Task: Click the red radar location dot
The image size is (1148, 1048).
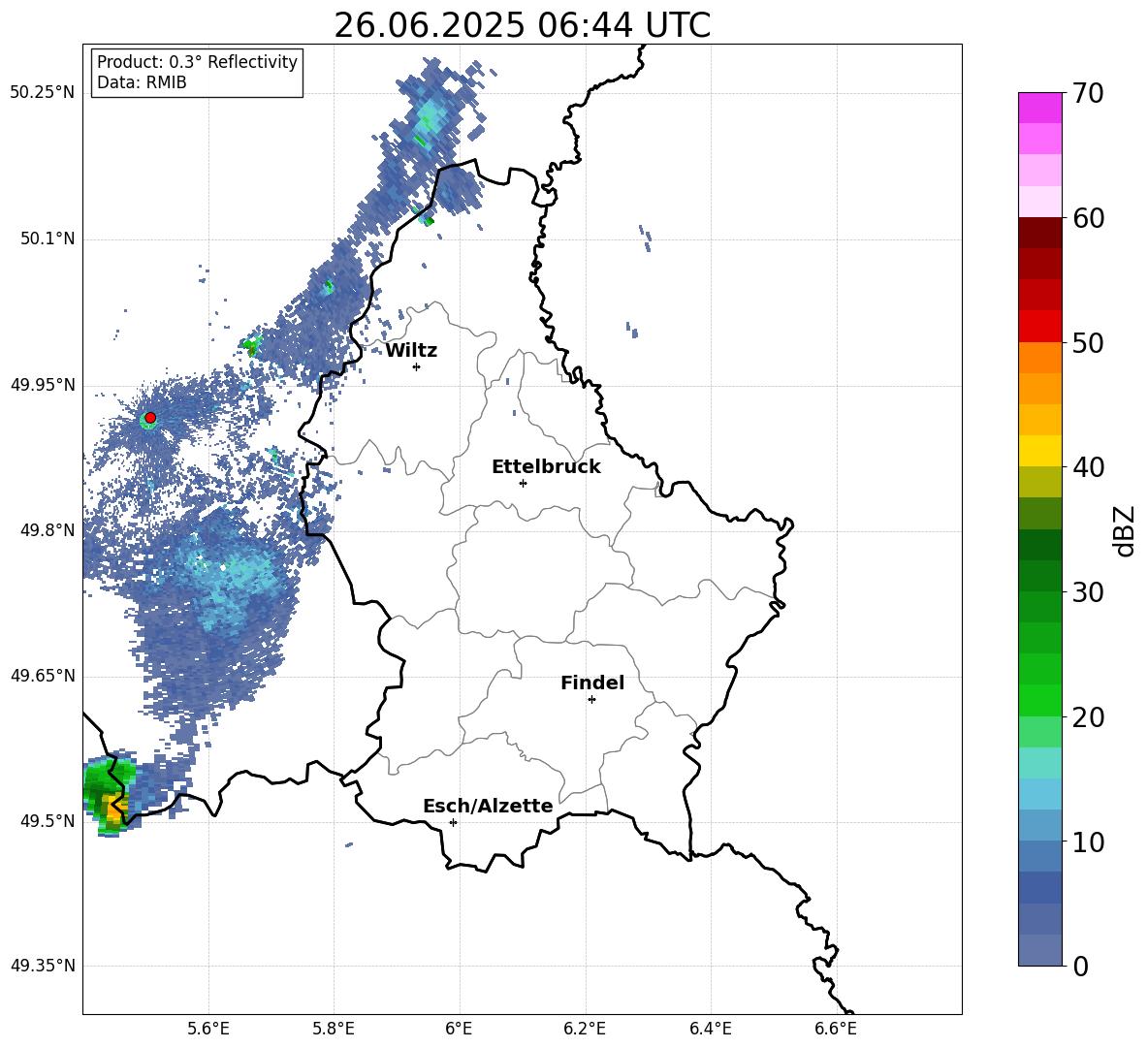Action: click(x=150, y=418)
